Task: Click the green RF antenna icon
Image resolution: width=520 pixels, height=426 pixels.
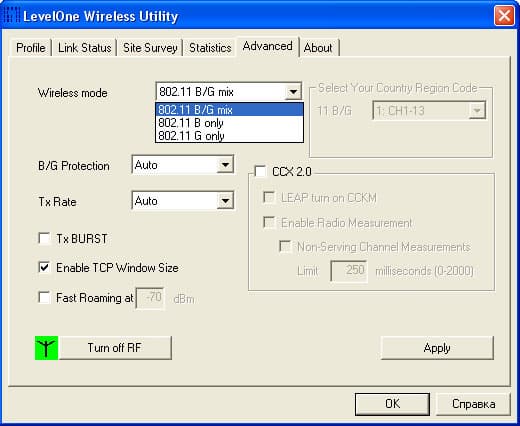Action: coord(46,348)
